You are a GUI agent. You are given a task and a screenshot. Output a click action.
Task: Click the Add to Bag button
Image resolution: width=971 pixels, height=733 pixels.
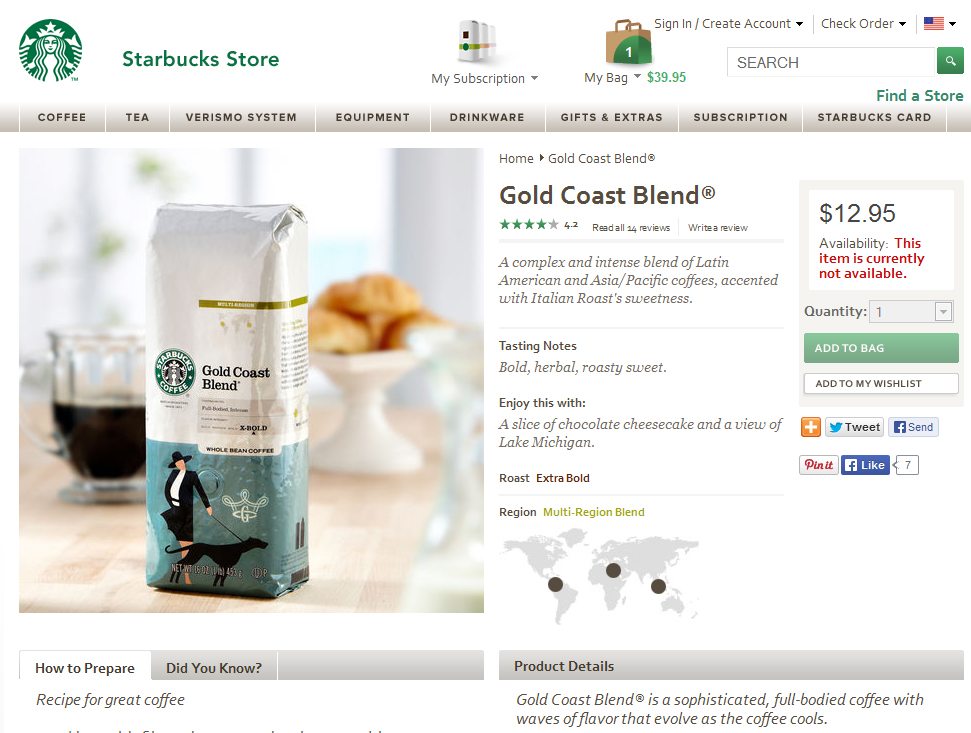click(x=881, y=348)
